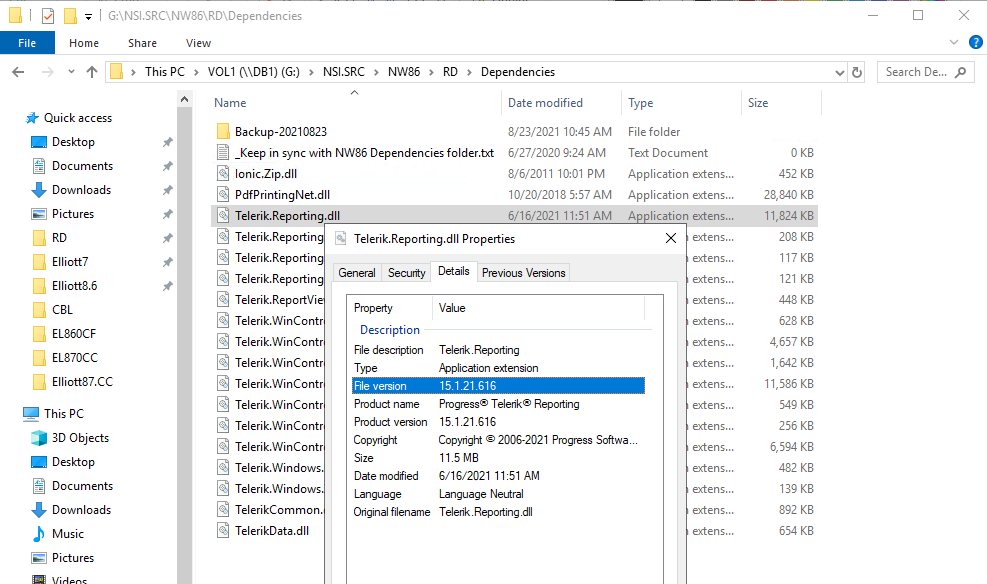Image resolution: width=987 pixels, height=584 pixels.
Task: Close the Telerik.Reporting.dll Properties dialog
Action: tap(671, 238)
